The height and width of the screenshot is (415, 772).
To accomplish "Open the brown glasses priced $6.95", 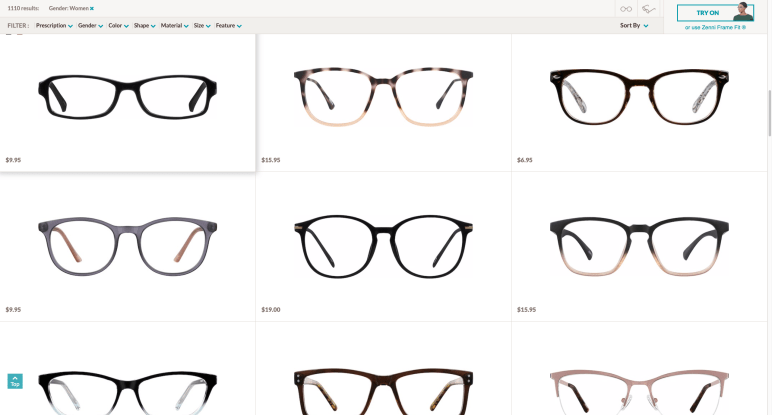I will click(639, 96).
